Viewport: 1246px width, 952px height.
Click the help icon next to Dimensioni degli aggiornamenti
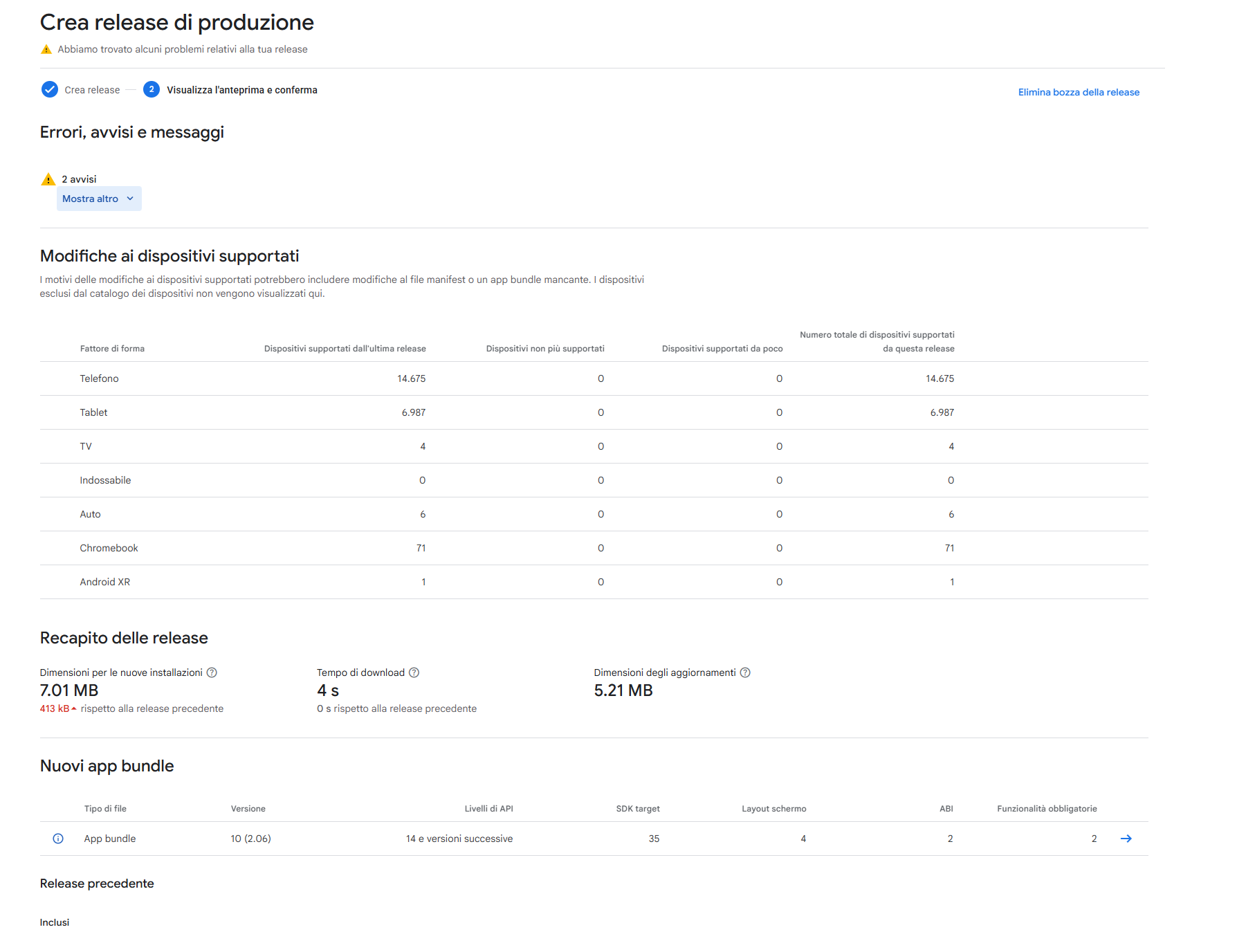745,672
